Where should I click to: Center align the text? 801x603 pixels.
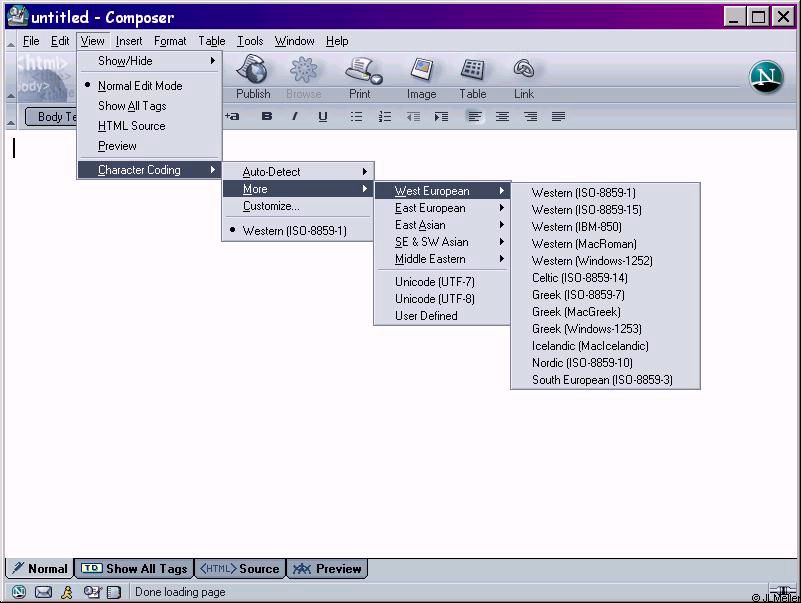point(503,117)
